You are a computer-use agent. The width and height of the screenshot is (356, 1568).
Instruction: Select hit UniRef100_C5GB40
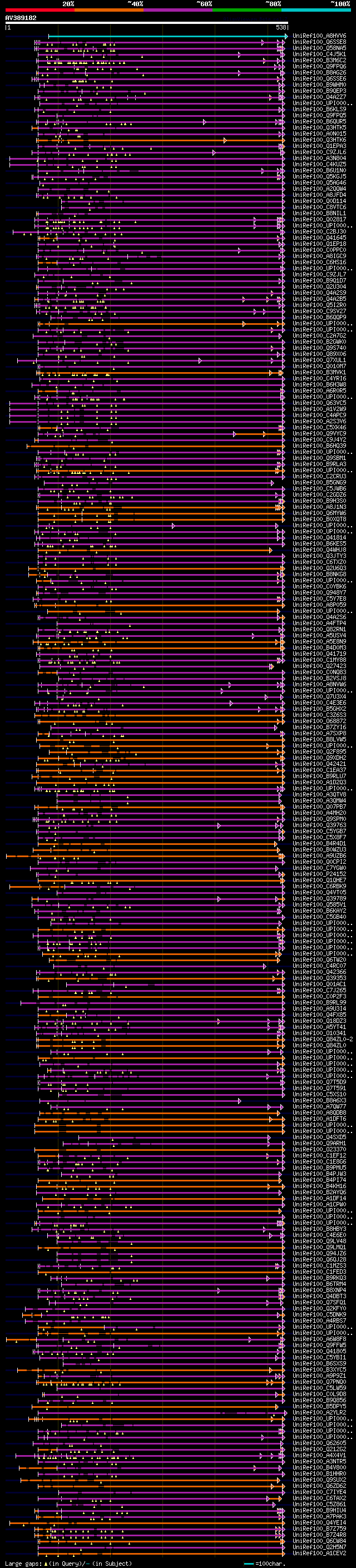pyautogui.click(x=319, y=917)
